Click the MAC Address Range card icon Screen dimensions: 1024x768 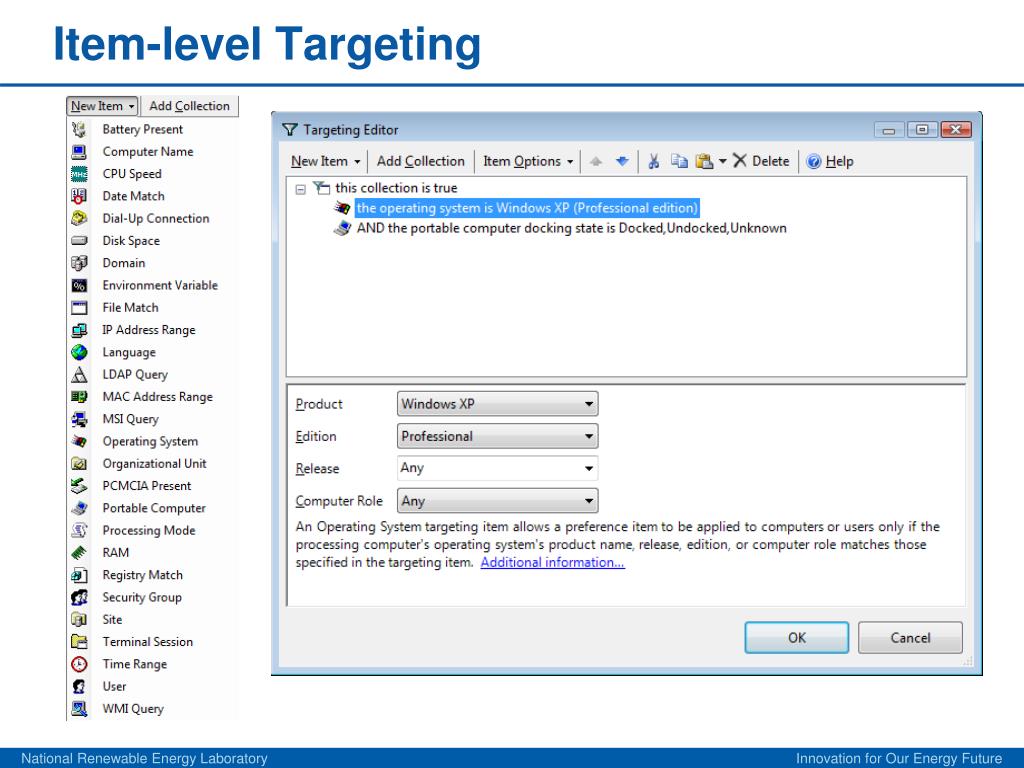[x=79, y=396]
